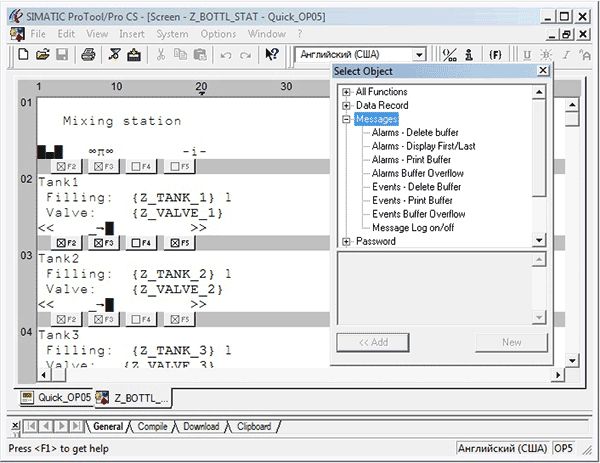
Task: Click the (F) function key icon
Action: pyautogui.click(x=495, y=55)
